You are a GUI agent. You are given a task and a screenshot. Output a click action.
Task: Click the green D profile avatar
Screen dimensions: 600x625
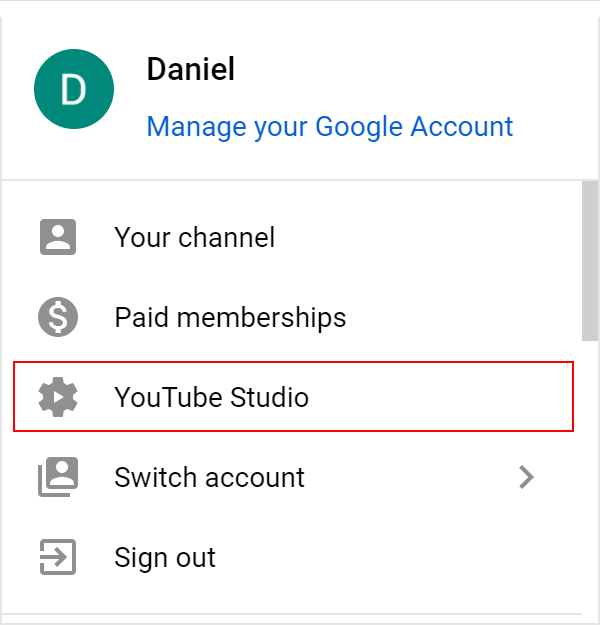[x=74, y=89]
